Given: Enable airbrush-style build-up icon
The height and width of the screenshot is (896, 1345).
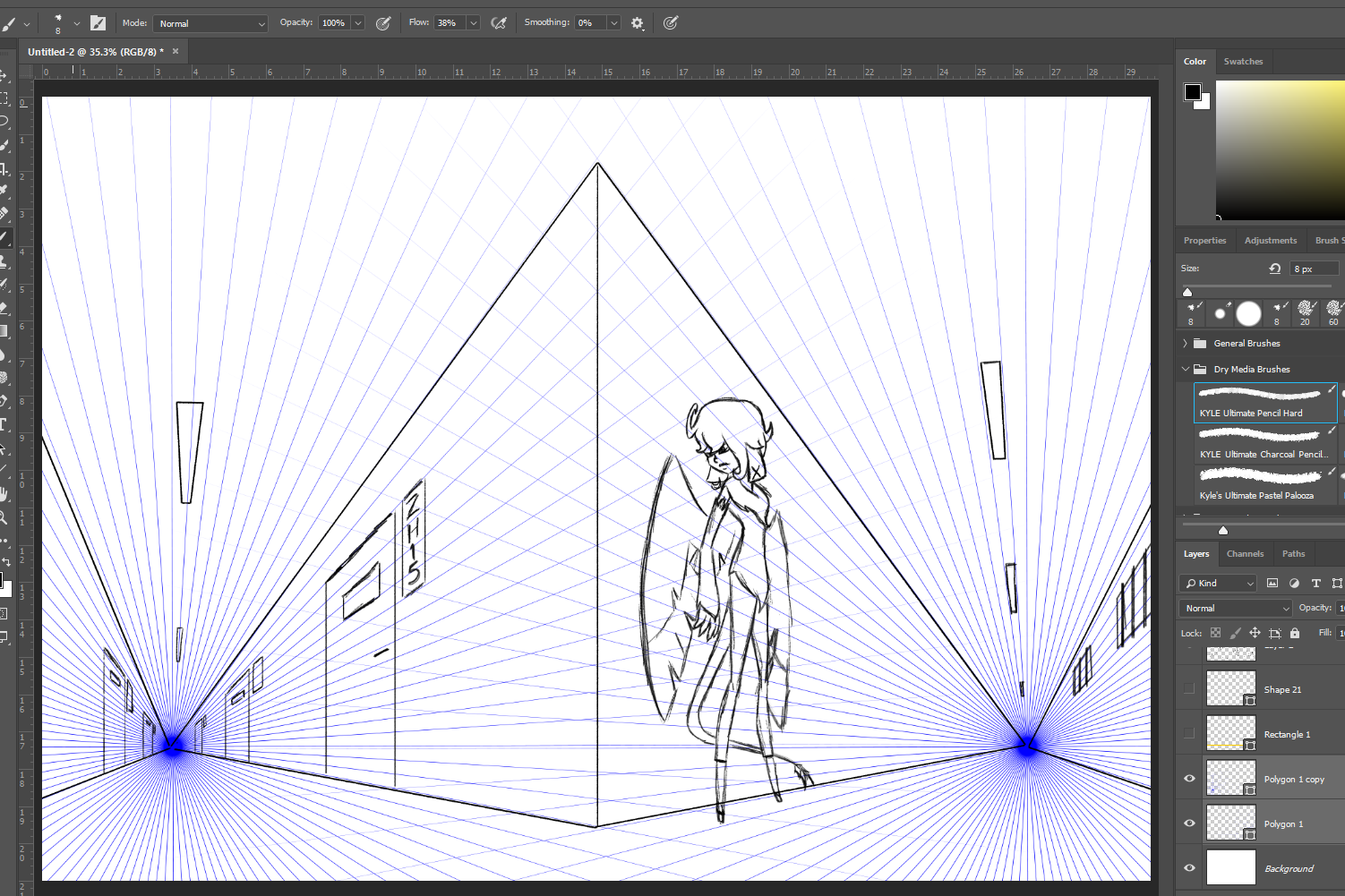Looking at the screenshot, I should [499, 23].
